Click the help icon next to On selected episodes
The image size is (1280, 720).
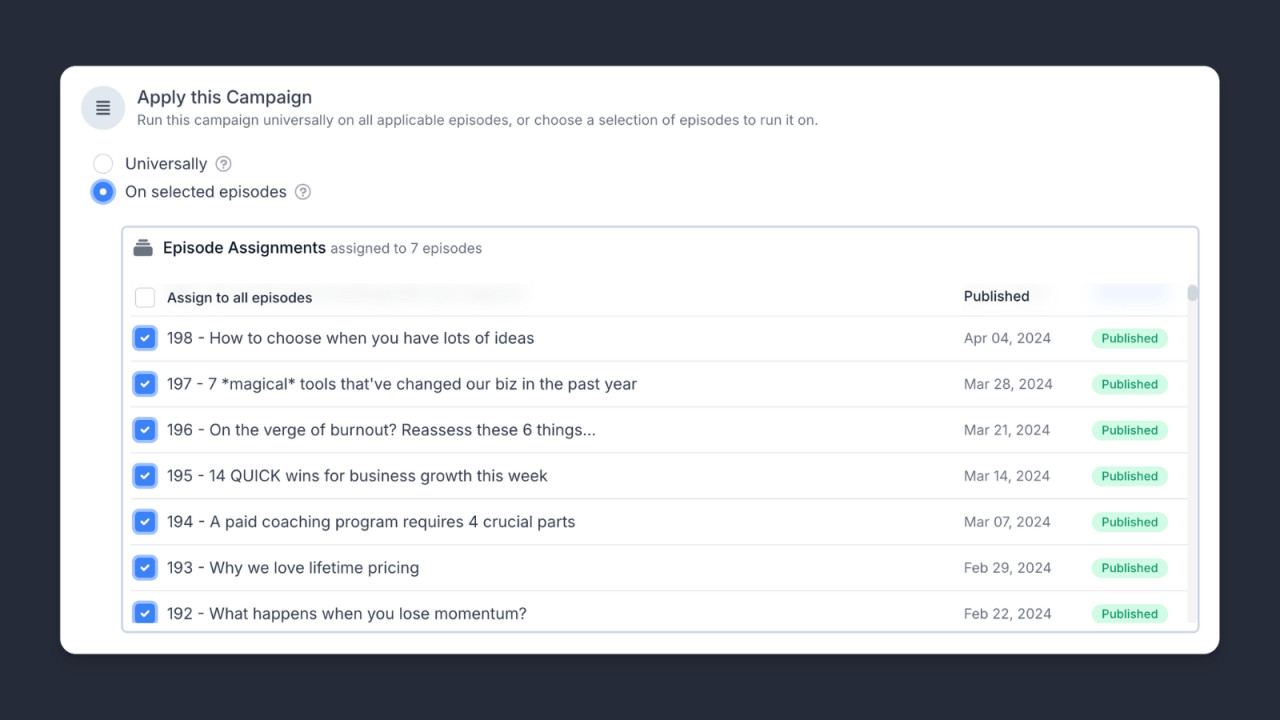302,192
